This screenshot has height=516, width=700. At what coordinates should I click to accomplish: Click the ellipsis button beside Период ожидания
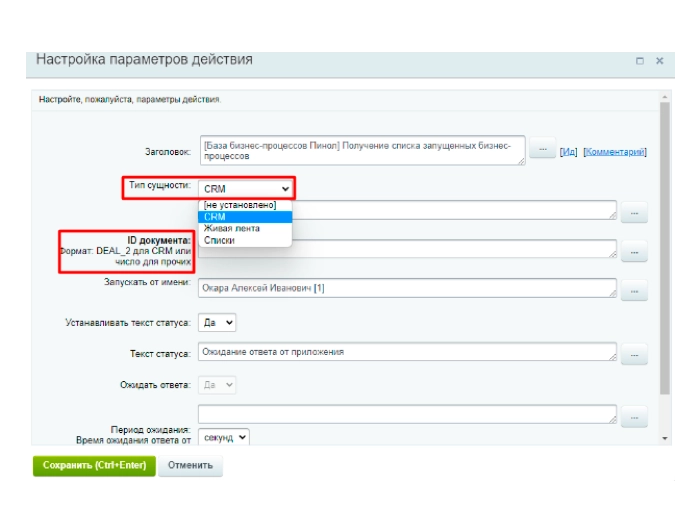(633, 416)
